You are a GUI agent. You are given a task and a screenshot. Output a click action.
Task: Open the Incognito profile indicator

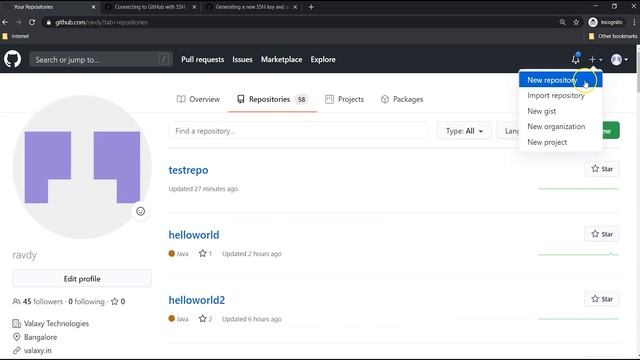point(606,22)
